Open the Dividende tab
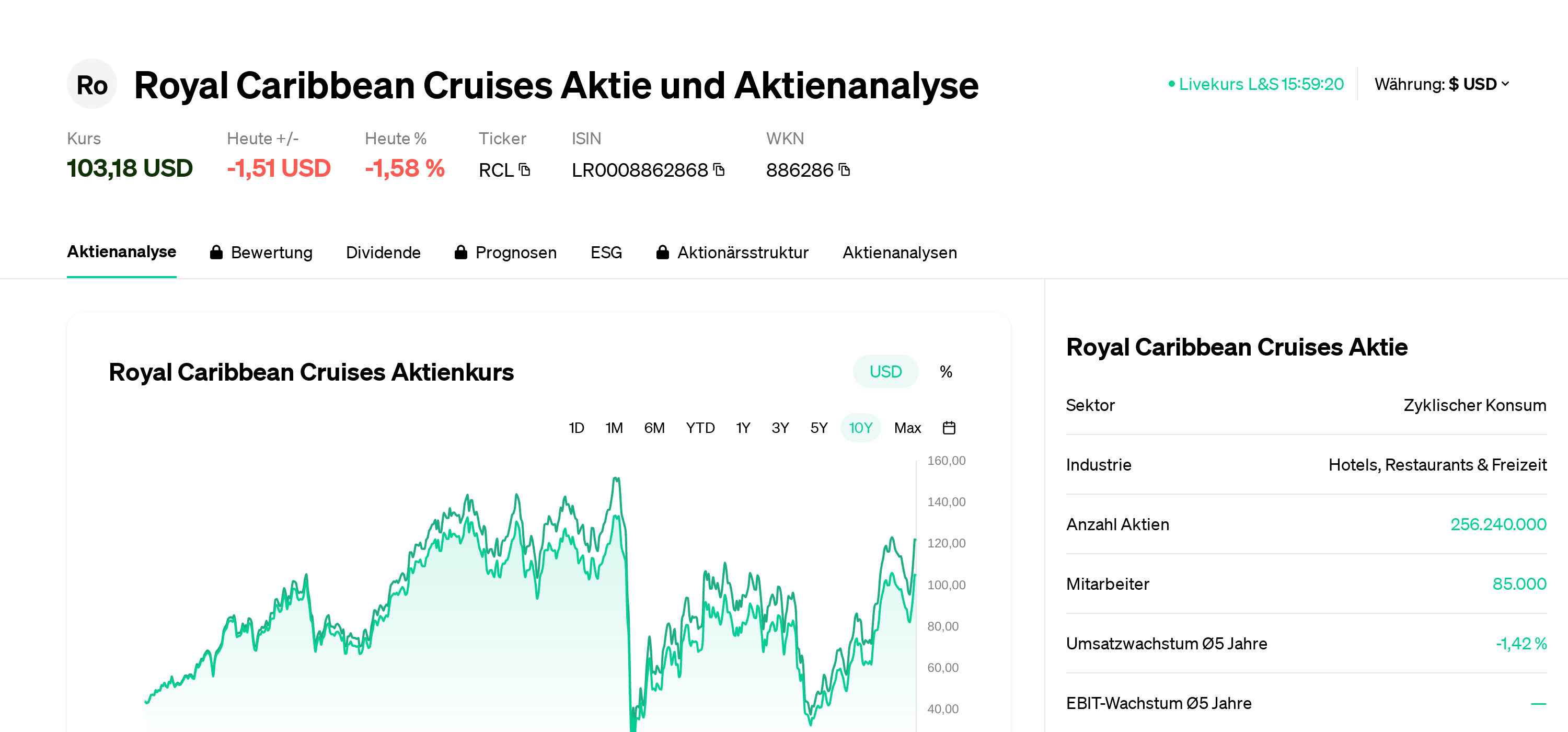 coord(383,252)
